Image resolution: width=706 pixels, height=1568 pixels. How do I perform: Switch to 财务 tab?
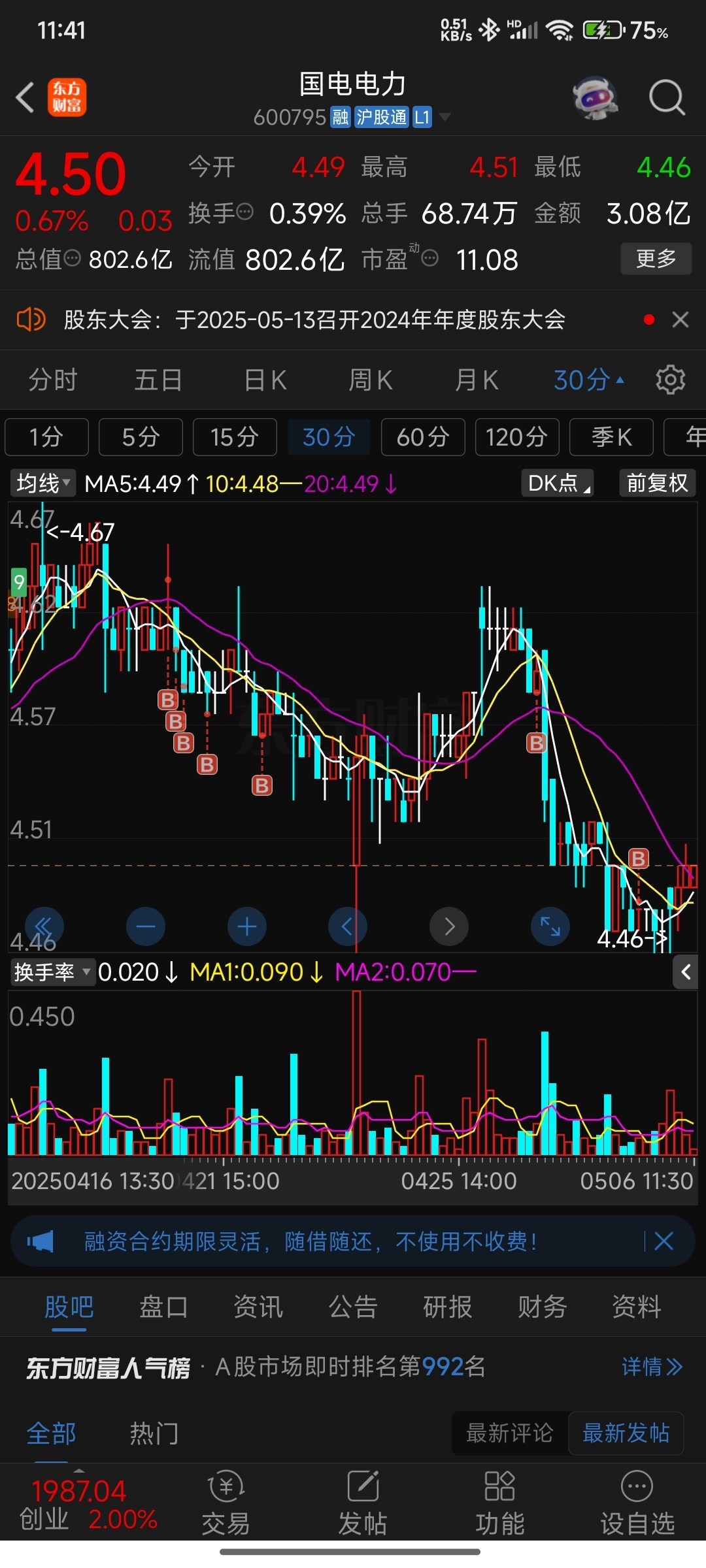pos(542,1307)
